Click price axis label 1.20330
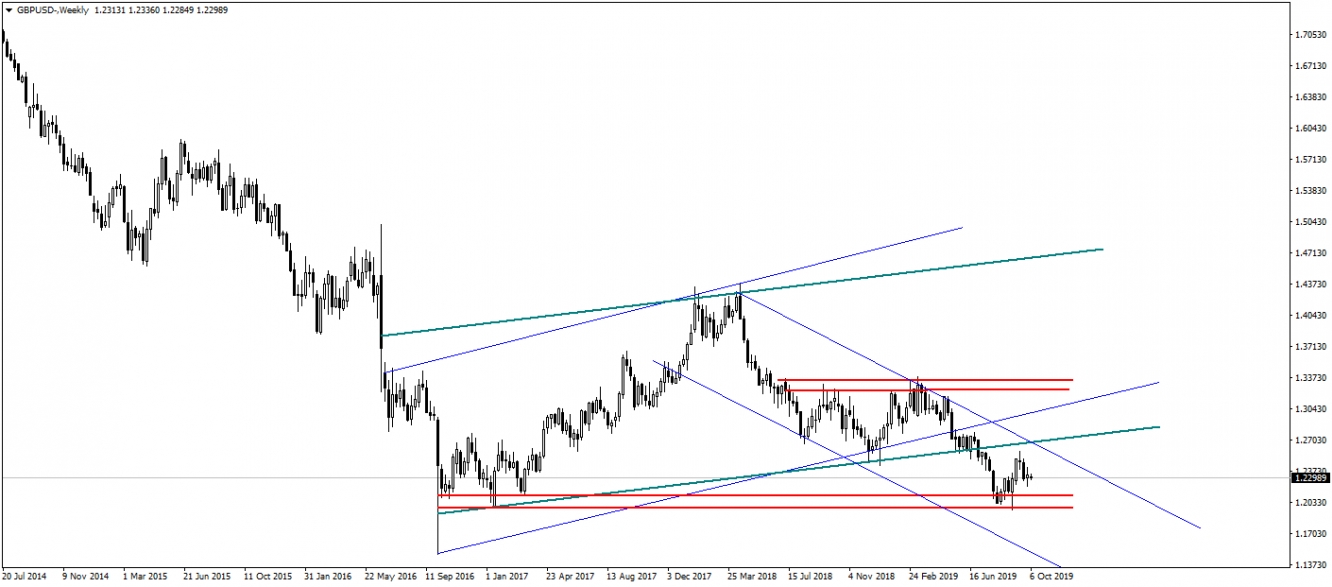The height and width of the screenshot is (587, 1332). (x=1309, y=502)
